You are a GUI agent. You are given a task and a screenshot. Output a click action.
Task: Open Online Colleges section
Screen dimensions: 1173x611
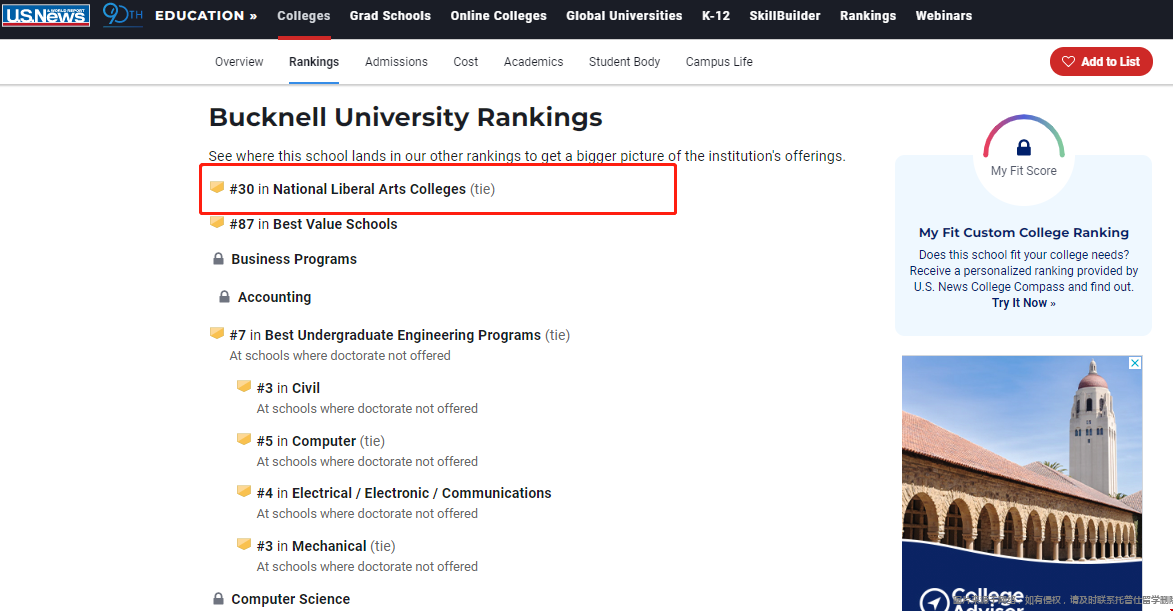tap(498, 16)
